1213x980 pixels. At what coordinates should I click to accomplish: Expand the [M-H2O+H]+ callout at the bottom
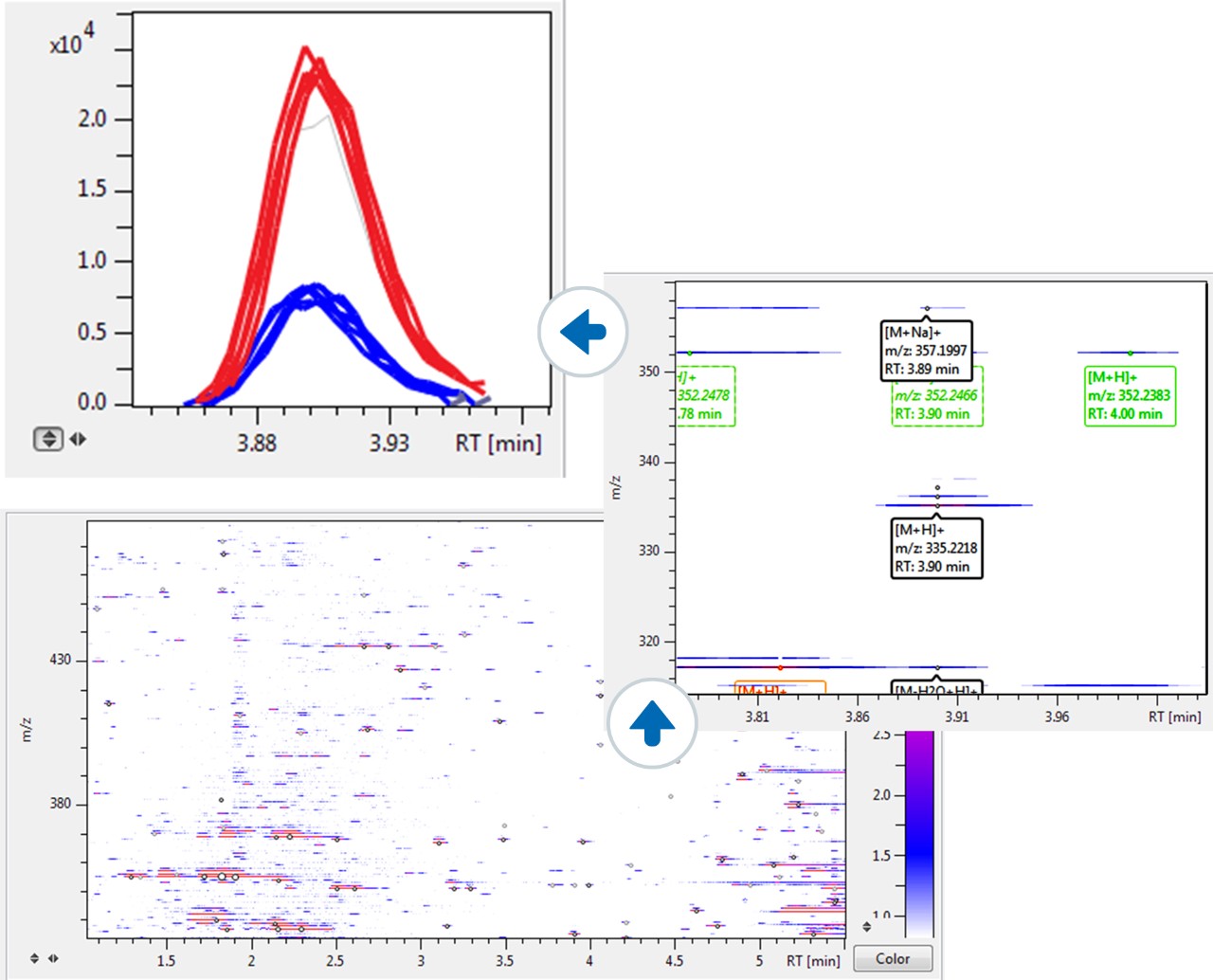938,687
